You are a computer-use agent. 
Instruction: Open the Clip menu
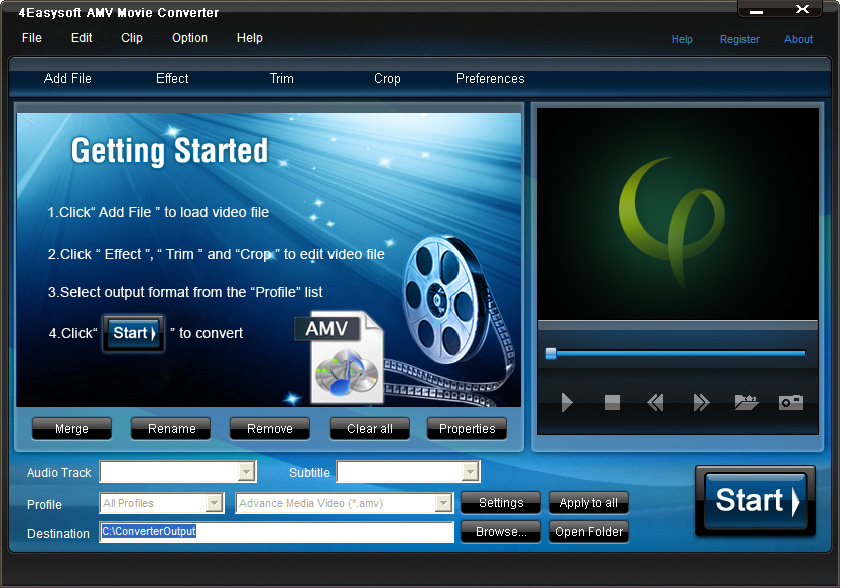tap(131, 38)
